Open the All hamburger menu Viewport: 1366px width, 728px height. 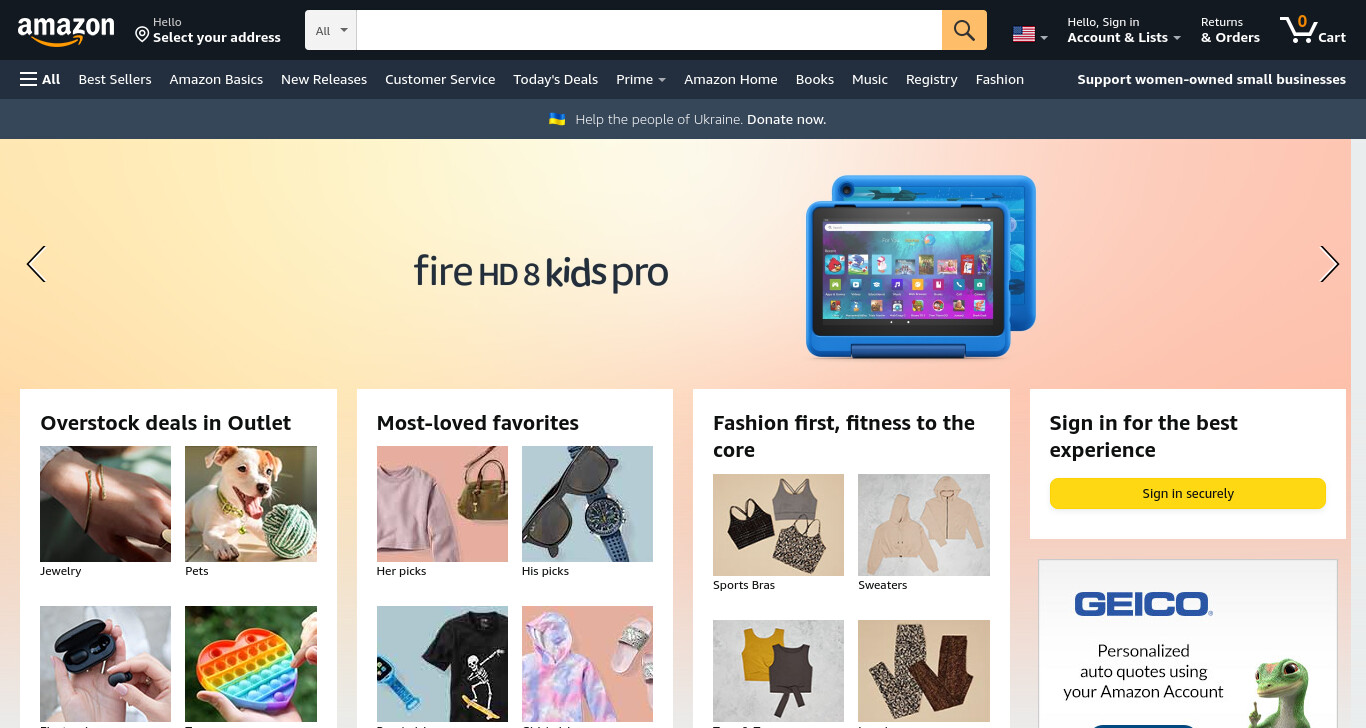click(40, 79)
